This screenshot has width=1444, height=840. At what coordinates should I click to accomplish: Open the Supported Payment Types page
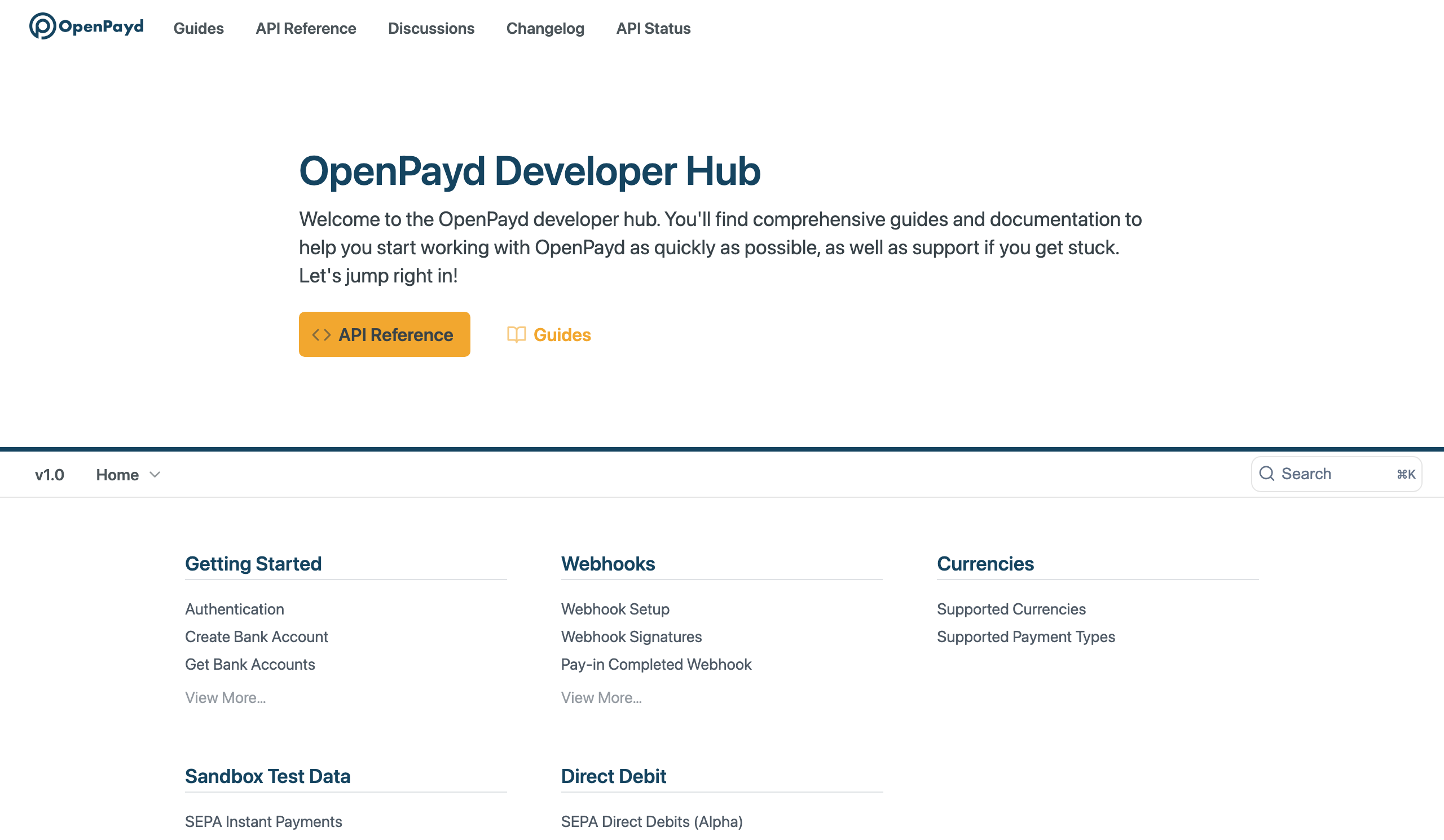1025,637
